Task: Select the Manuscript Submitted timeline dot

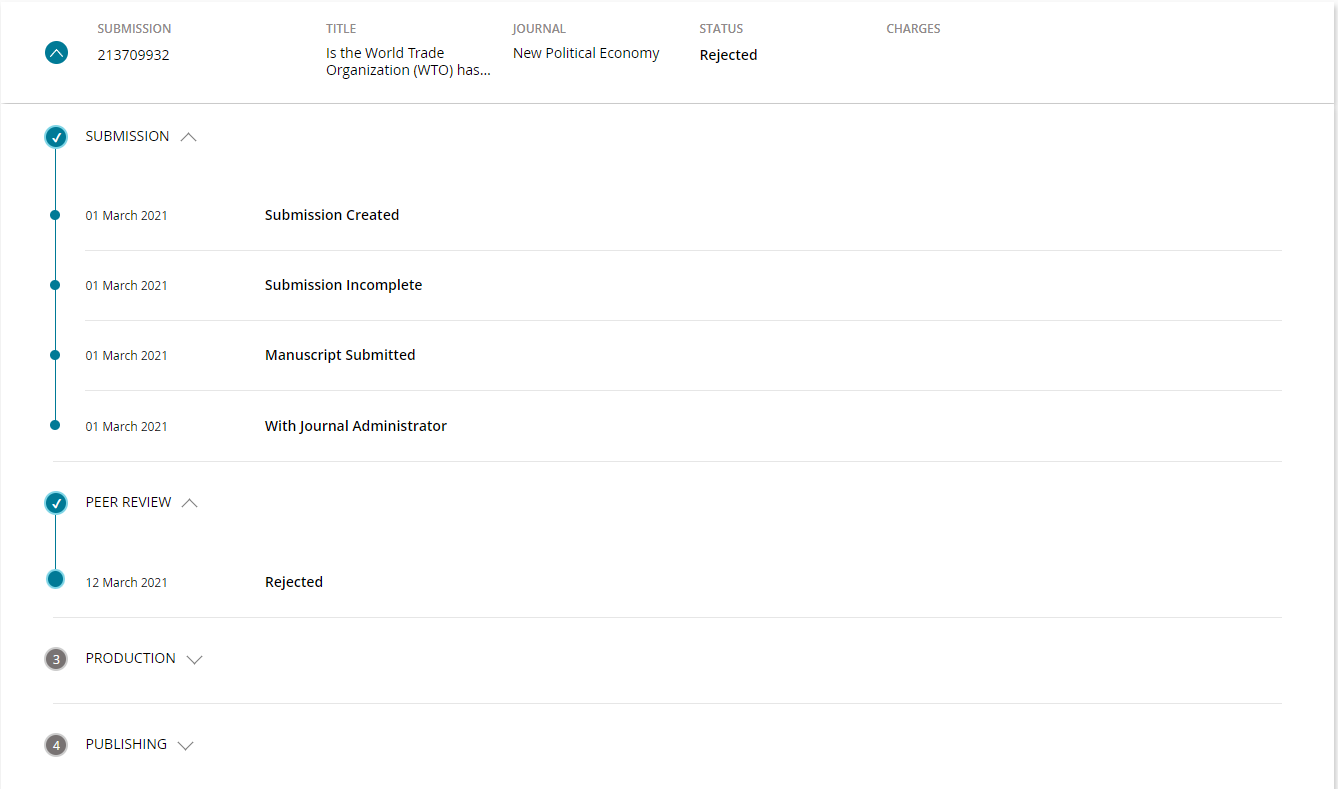Action: pos(55,355)
